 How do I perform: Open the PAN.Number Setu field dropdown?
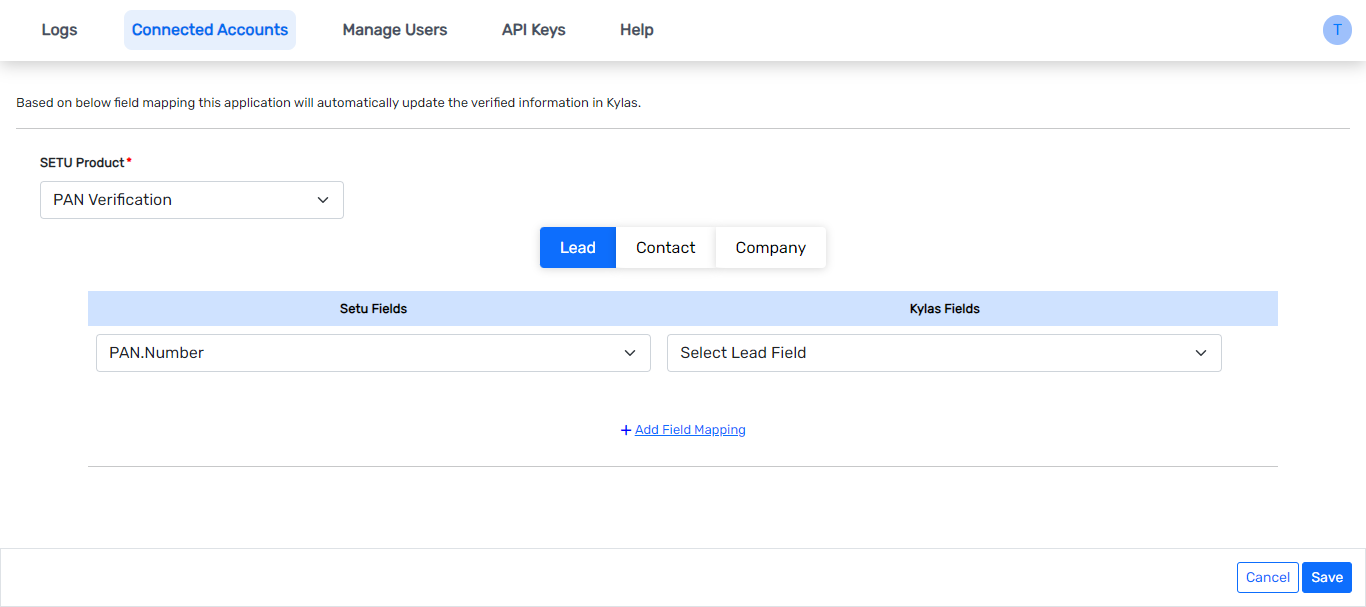click(x=373, y=353)
